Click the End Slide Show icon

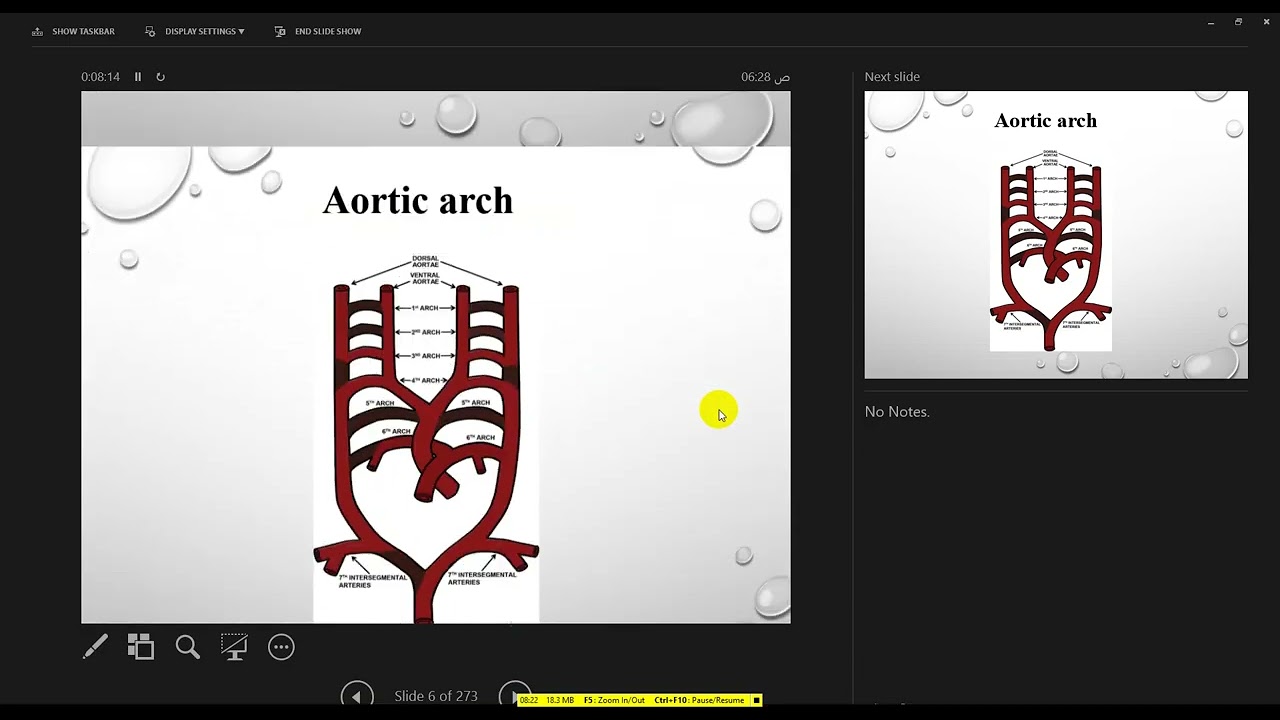(x=280, y=31)
